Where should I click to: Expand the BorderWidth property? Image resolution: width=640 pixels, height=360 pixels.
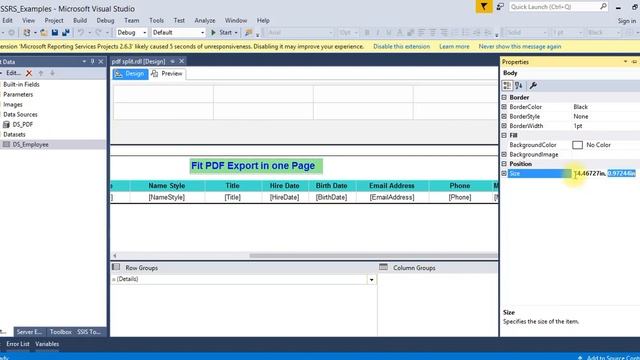coord(504,126)
